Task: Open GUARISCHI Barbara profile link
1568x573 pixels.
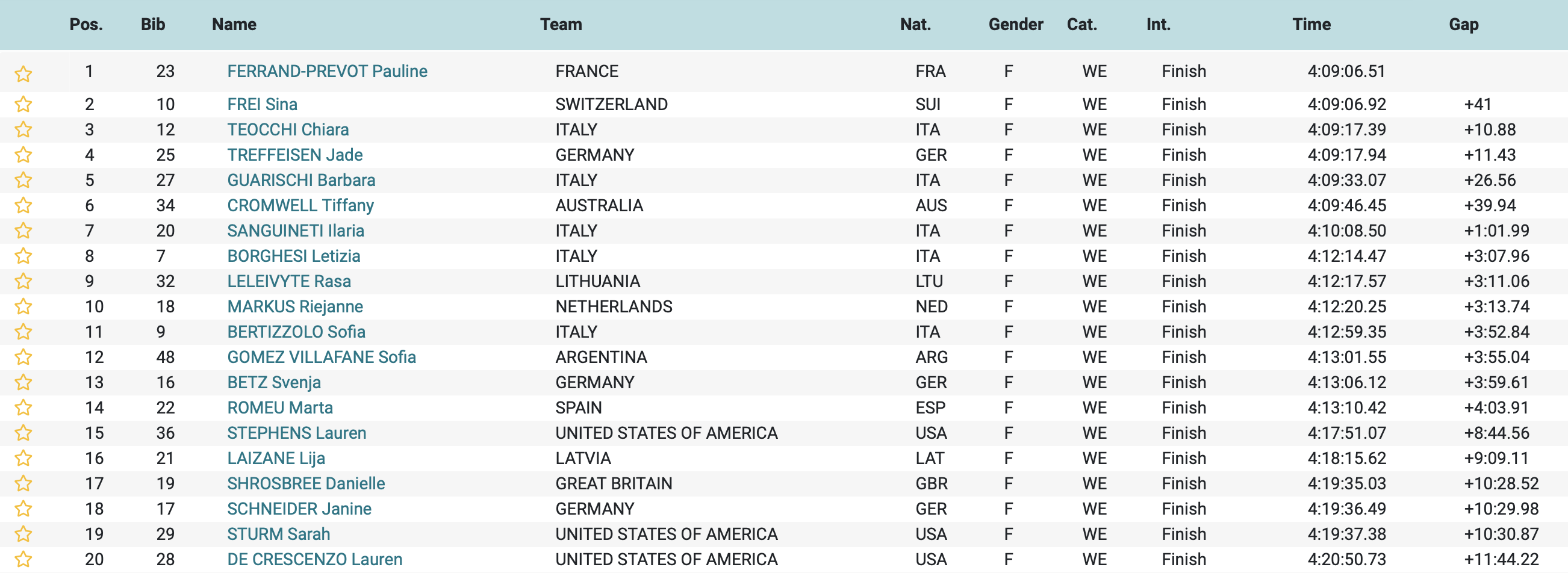Action: [x=300, y=180]
